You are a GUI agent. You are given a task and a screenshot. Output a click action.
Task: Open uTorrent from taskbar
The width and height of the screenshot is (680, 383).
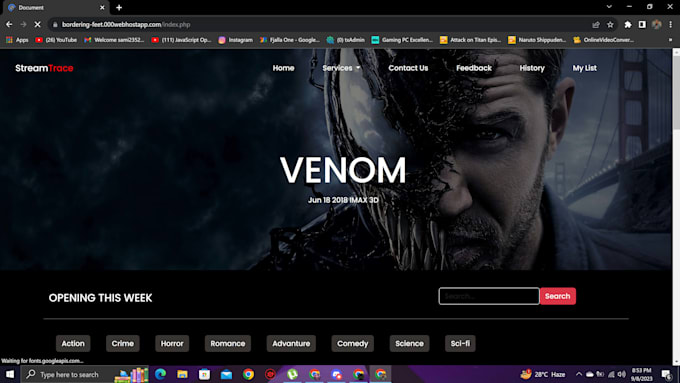292,374
